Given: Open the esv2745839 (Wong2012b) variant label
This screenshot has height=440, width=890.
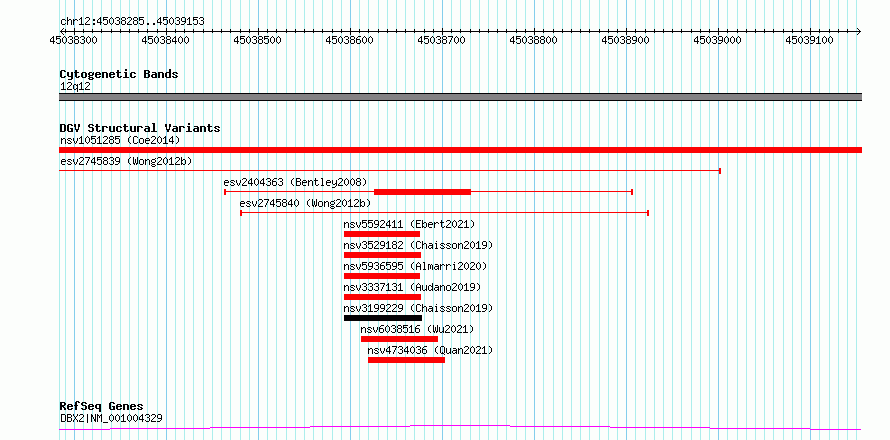Looking at the screenshot, I should click(126, 161).
